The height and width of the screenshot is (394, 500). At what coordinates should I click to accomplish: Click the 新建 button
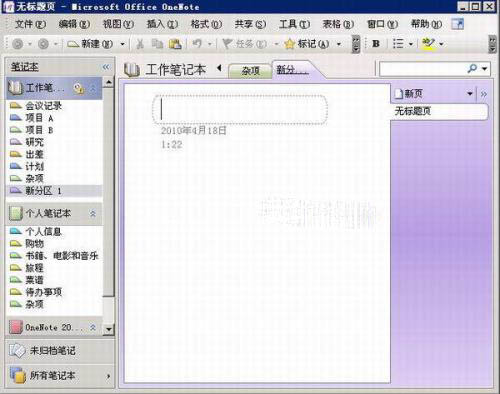[90, 44]
